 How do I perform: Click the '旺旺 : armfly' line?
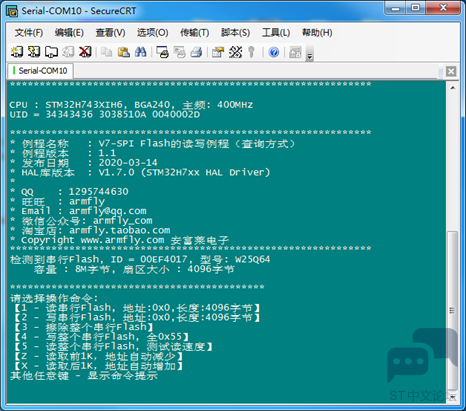57,201
